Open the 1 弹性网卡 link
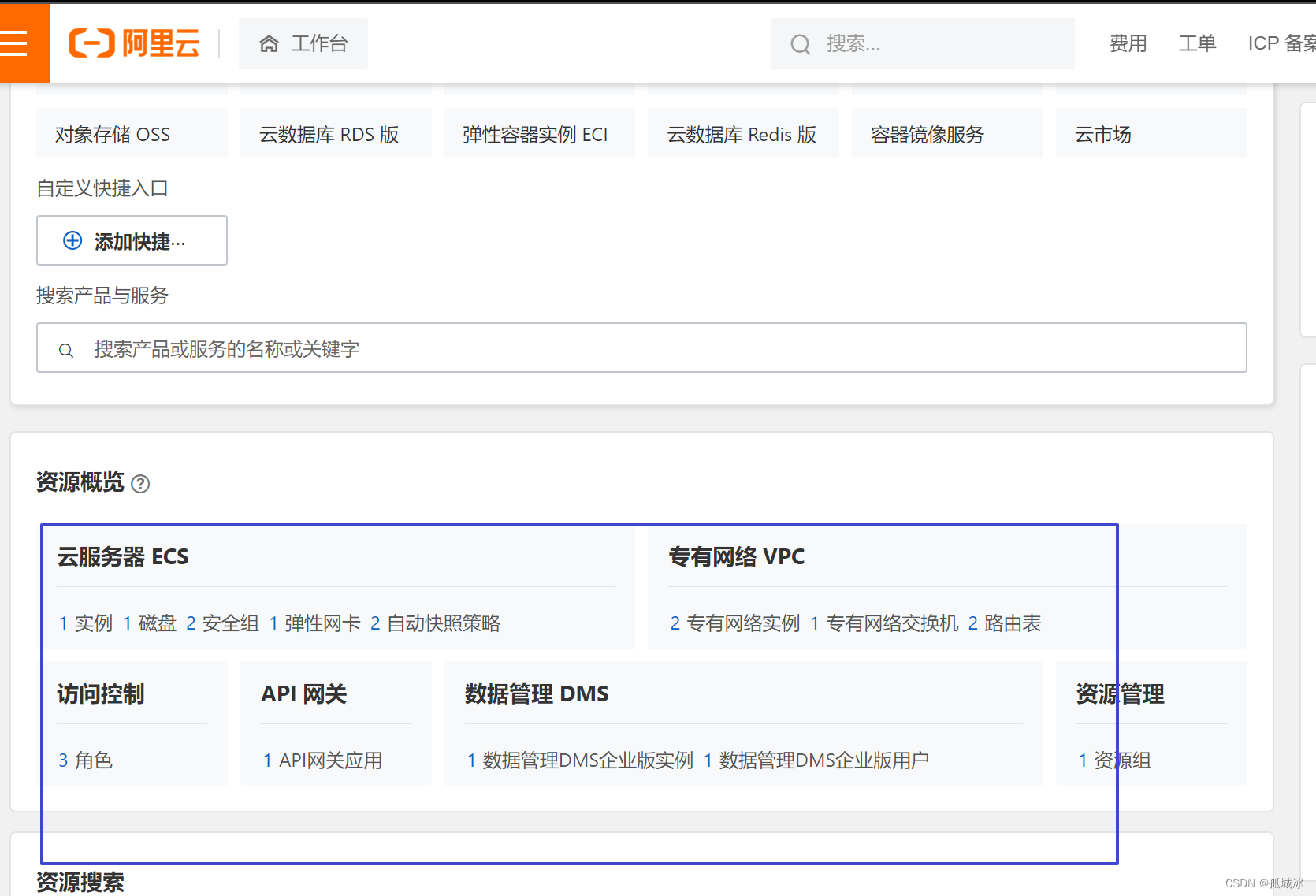This screenshot has width=1316, height=896. (x=314, y=623)
